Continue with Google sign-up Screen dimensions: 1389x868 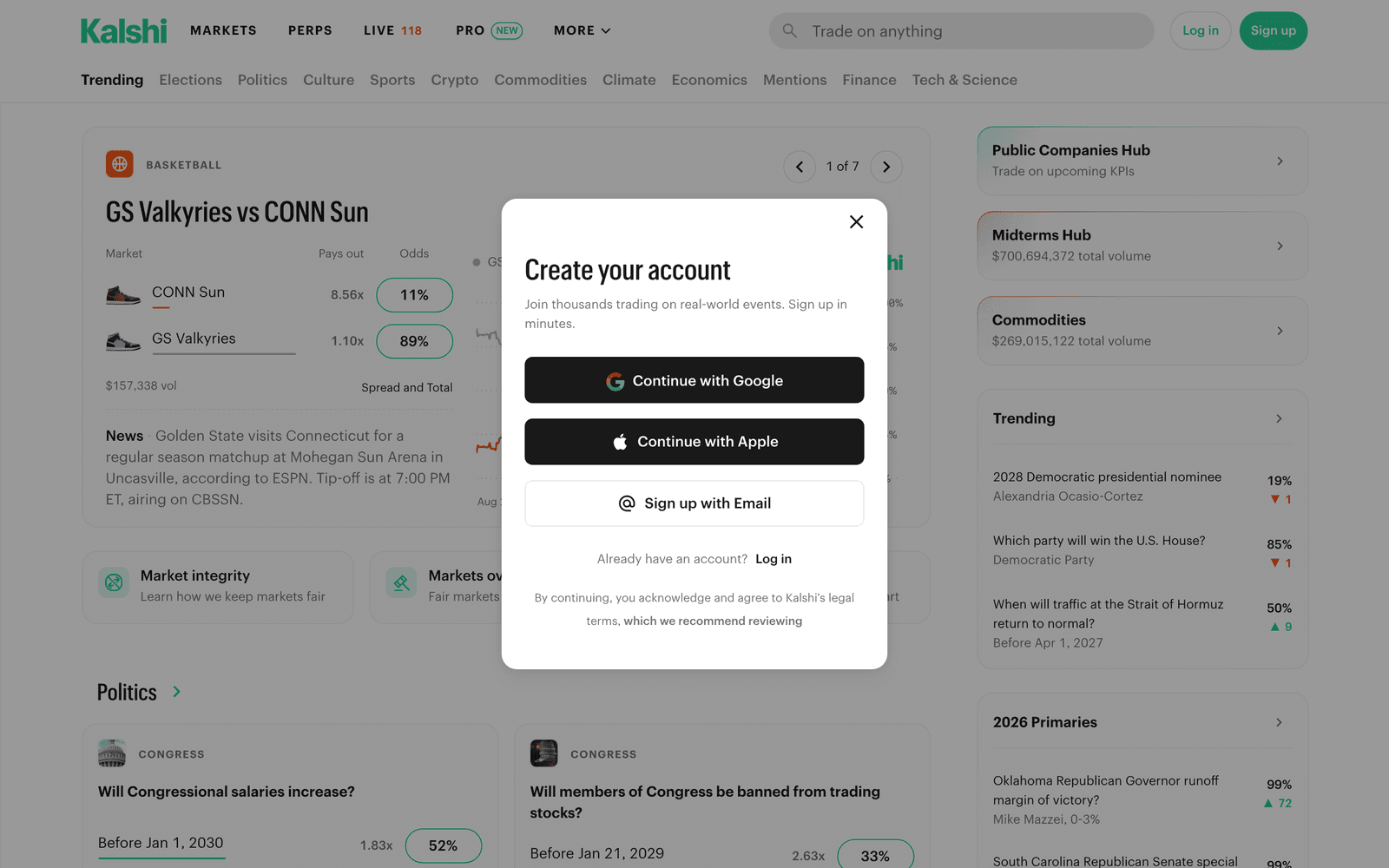click(694, 380)
